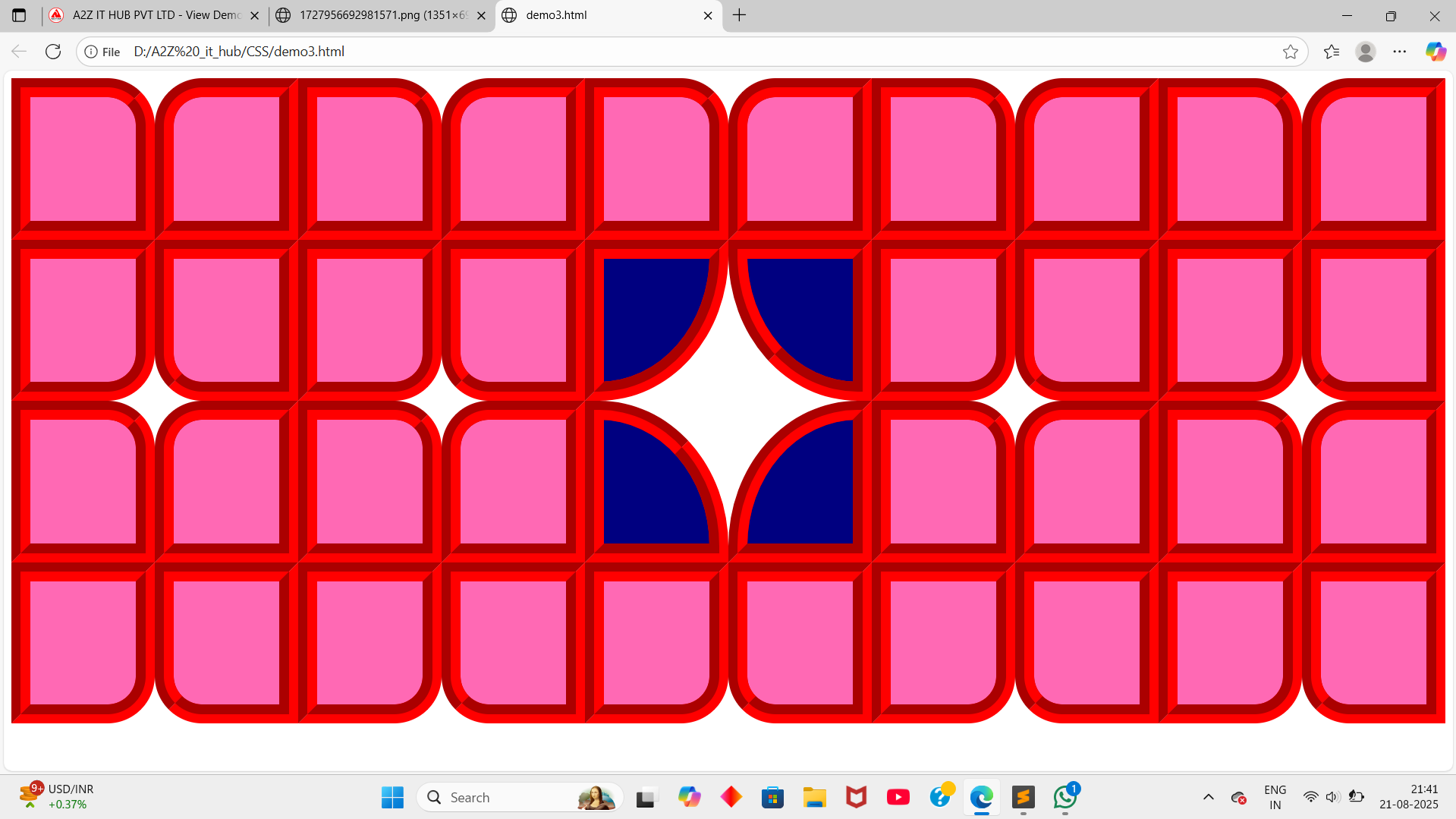
Task: Show hidden system tray icons
Action: (1208, 797)
